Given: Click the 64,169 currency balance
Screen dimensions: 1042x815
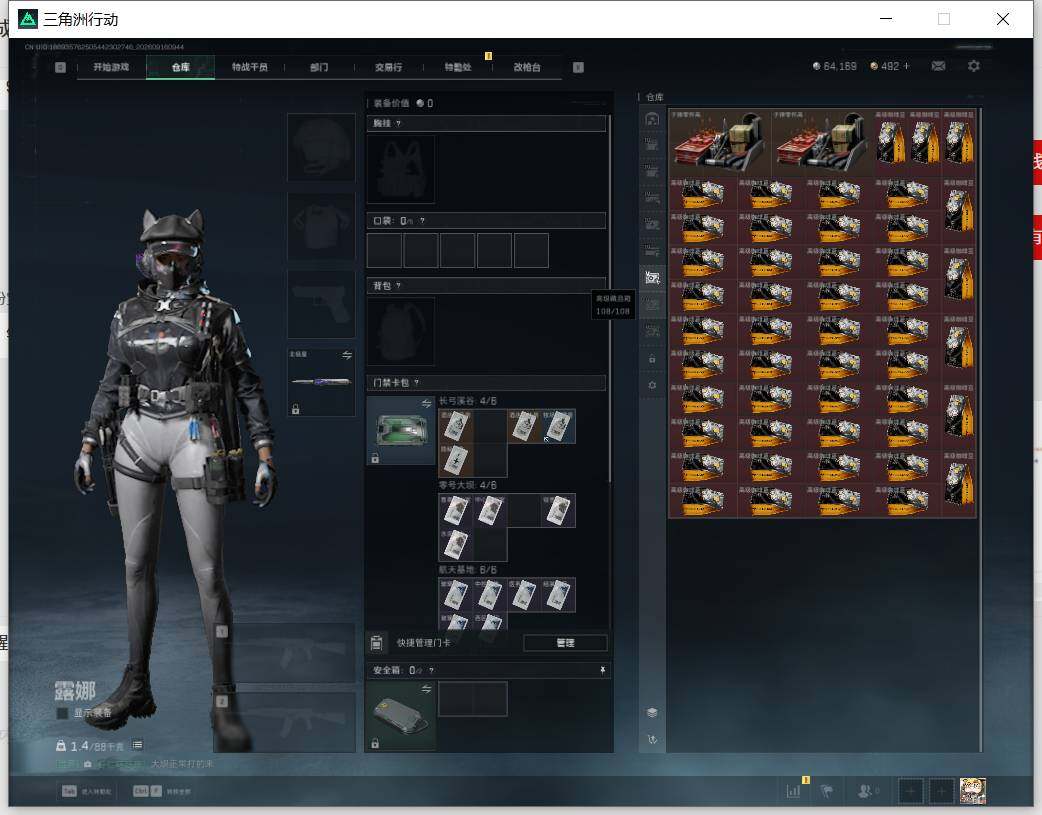Looking at the screenshot, I should click(835, 66).
